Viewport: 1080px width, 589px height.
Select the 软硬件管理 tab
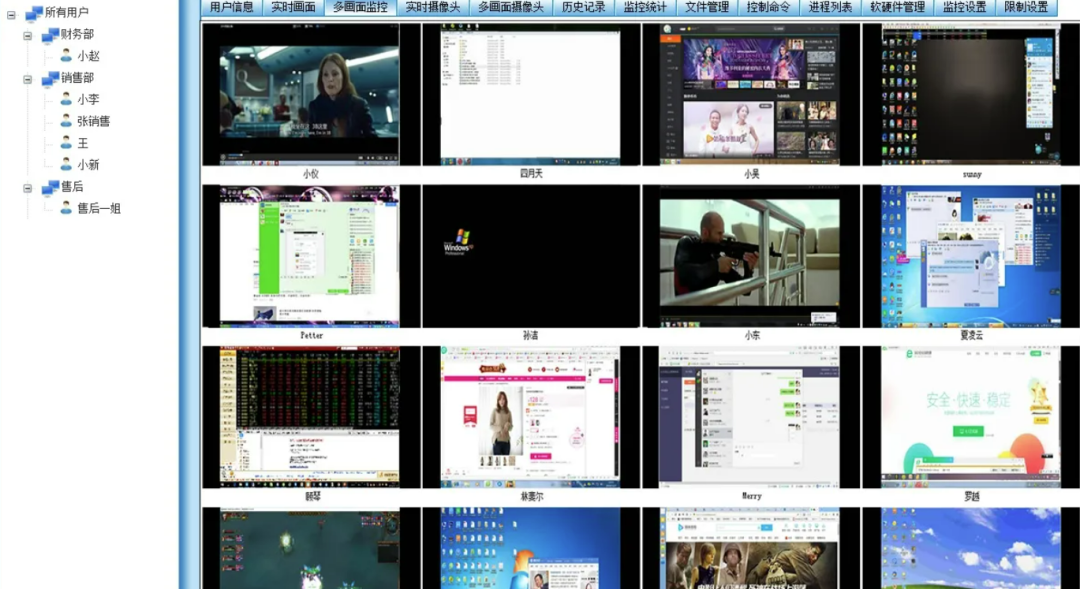tap(897, 8)
